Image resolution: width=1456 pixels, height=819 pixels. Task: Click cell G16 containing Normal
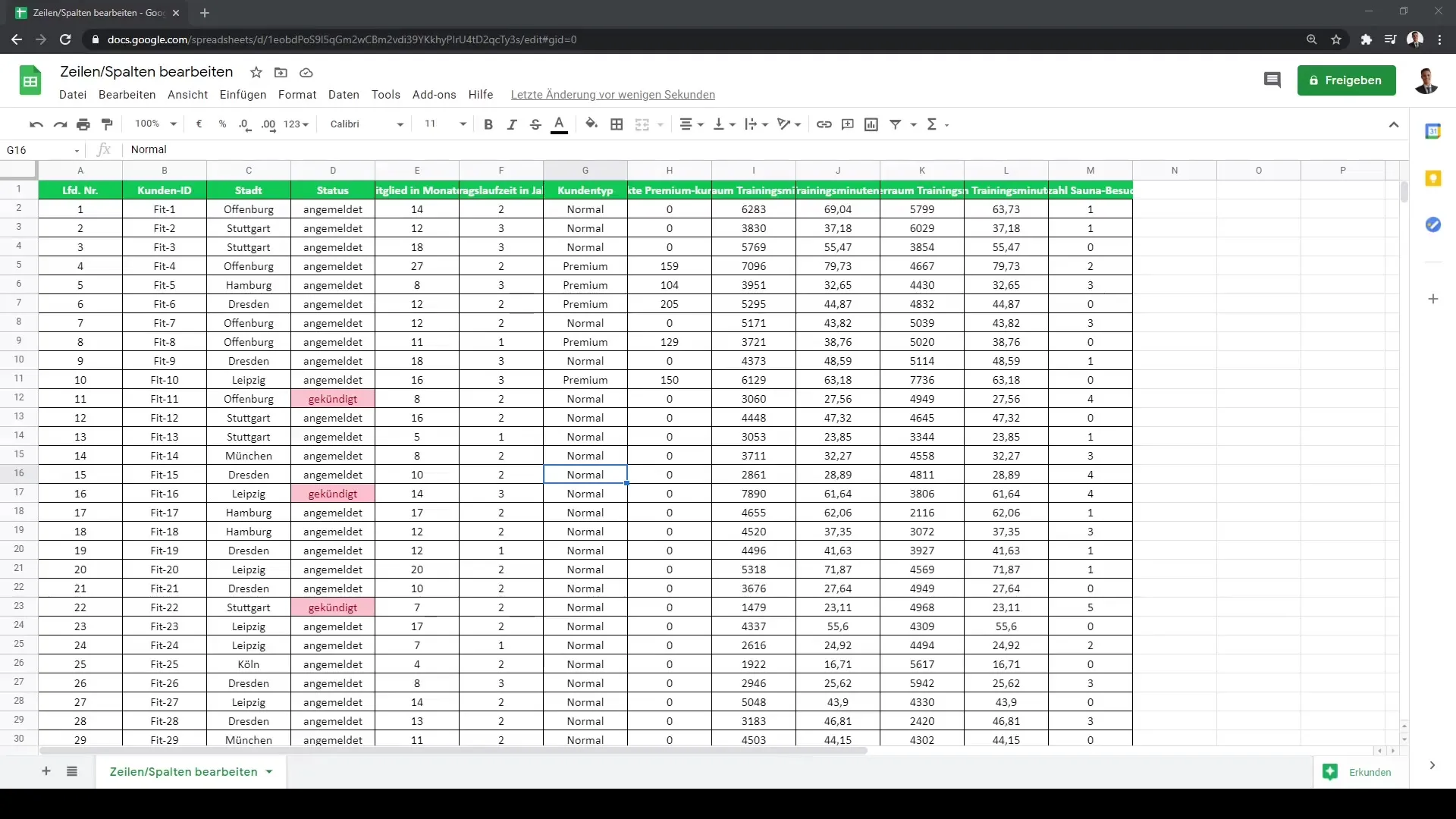pos(585,474)
